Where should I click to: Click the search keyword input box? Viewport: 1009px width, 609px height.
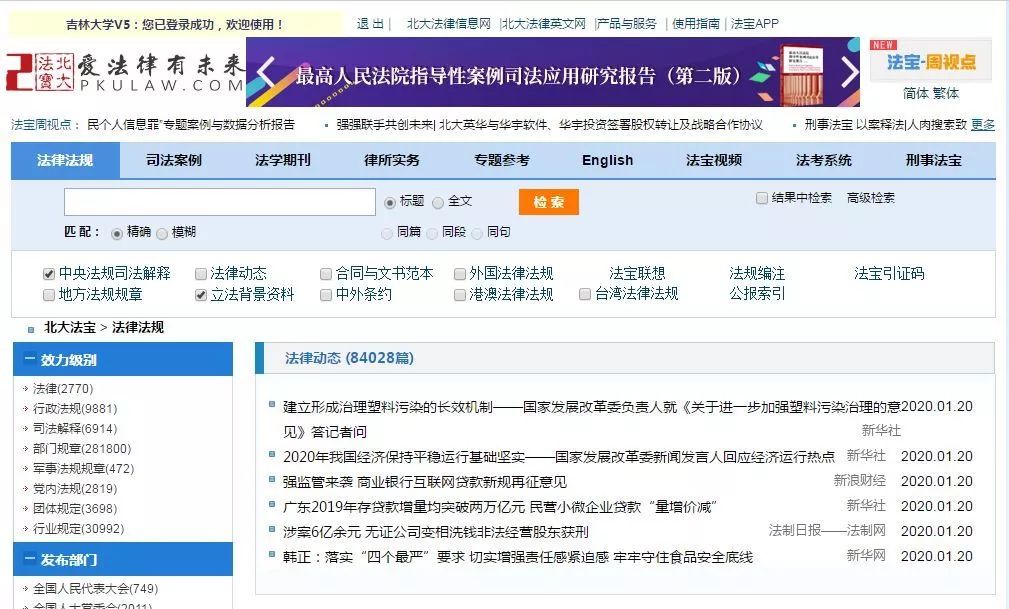click(x=219, y=202)
